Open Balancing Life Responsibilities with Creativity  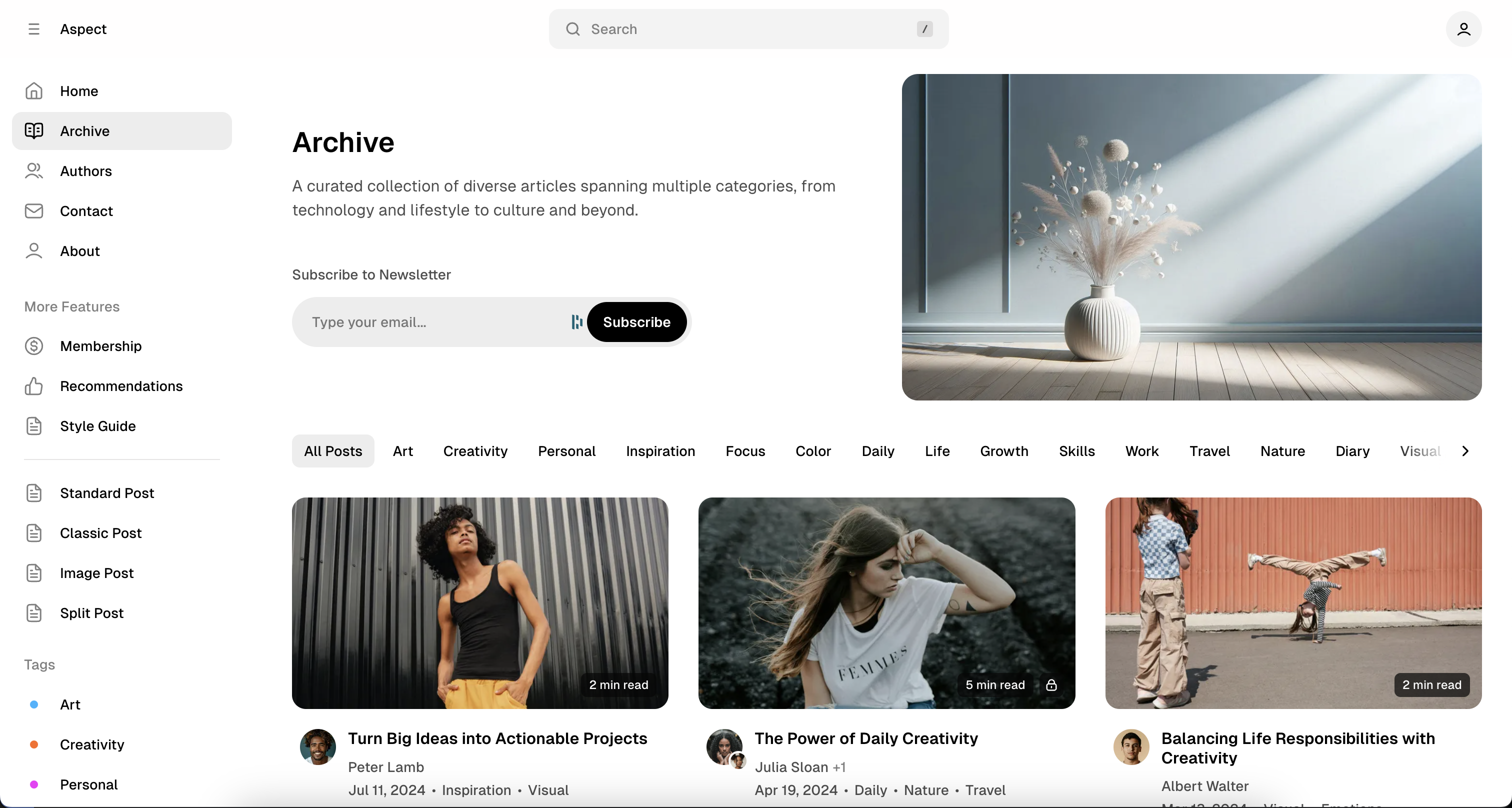point(1298,747)
